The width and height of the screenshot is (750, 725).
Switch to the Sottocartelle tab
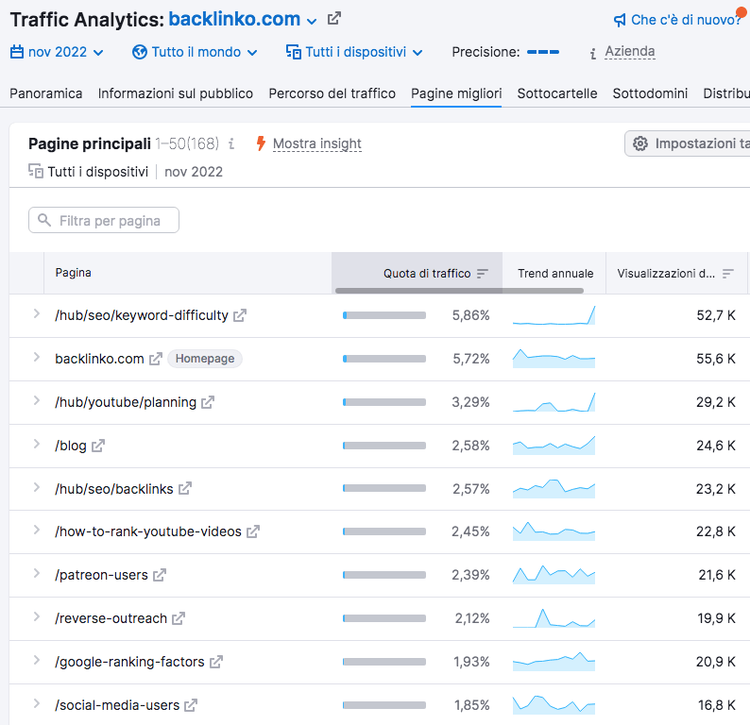click(557, 93)
